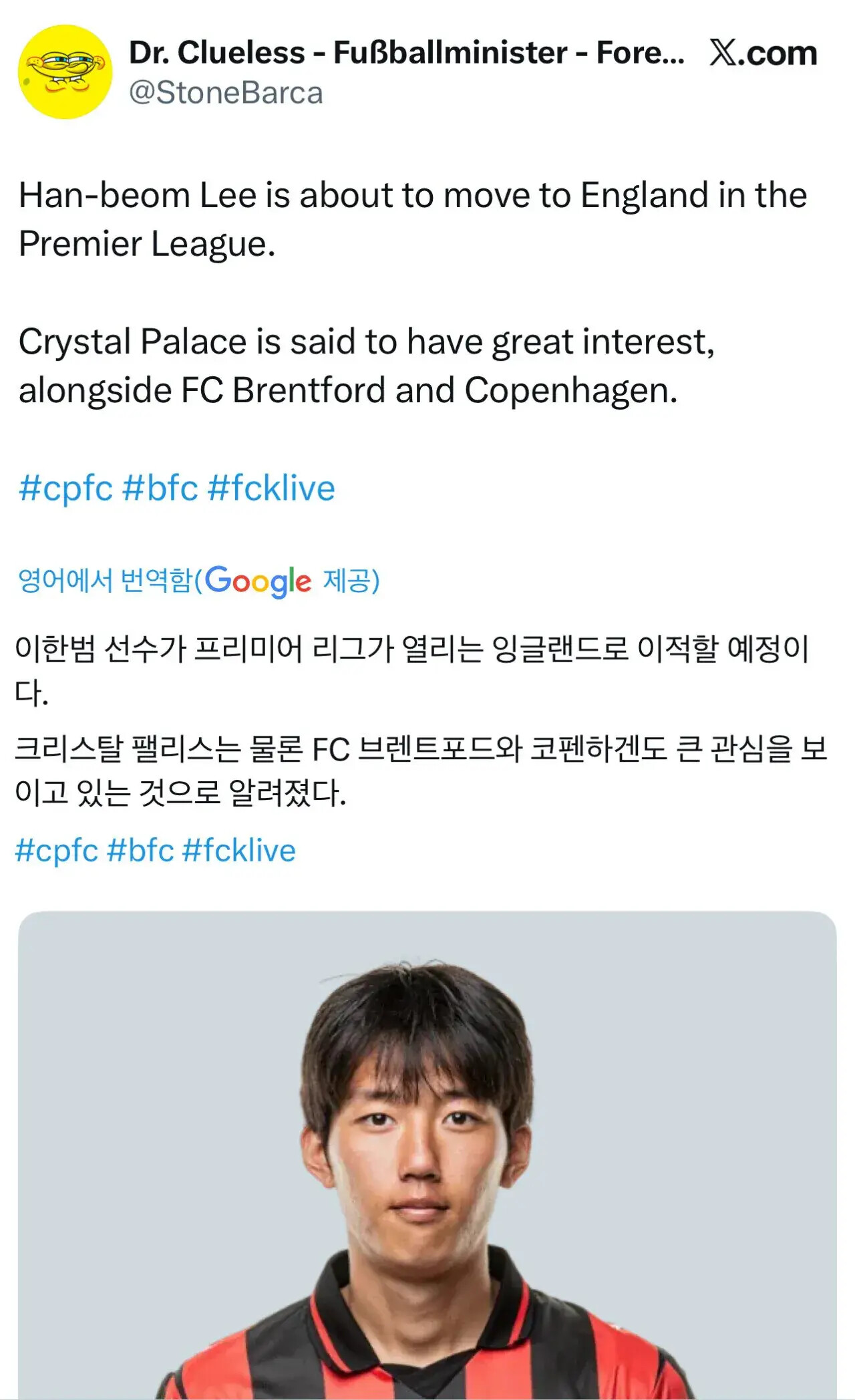The width and height of the screenshot is (855, 1400).
Task: Open Dr. Clueless display name profile
Action: 406,53
